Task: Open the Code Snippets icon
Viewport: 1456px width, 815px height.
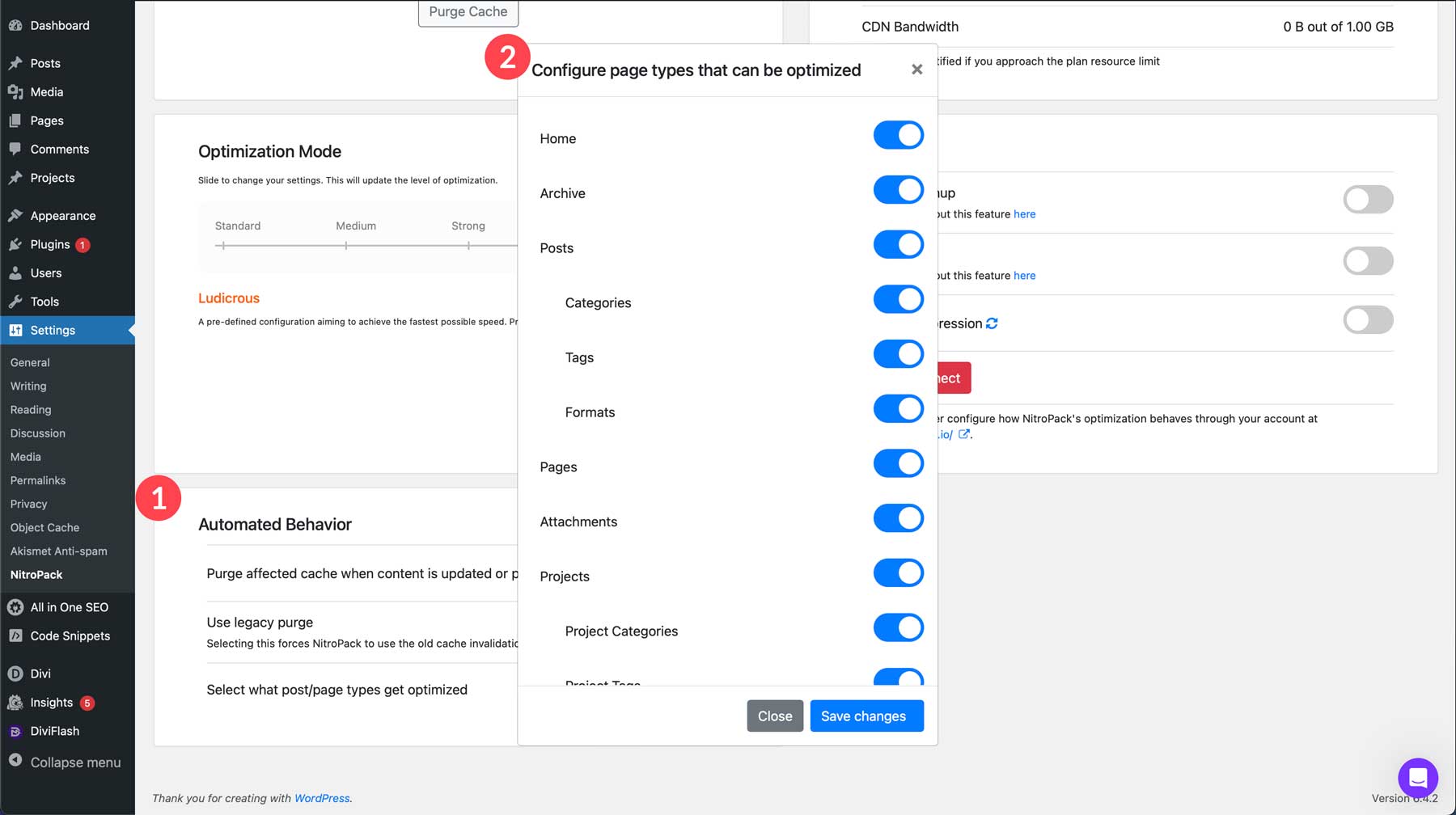Action: point(15,636)
